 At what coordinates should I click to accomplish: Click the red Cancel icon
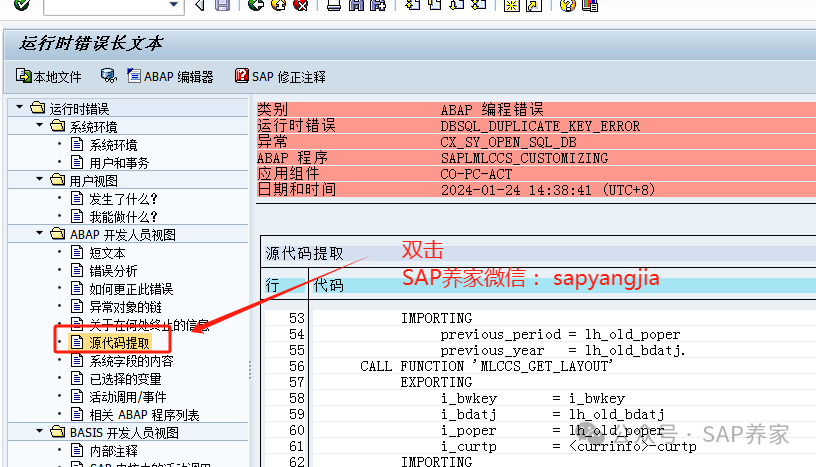pos(301,5)
